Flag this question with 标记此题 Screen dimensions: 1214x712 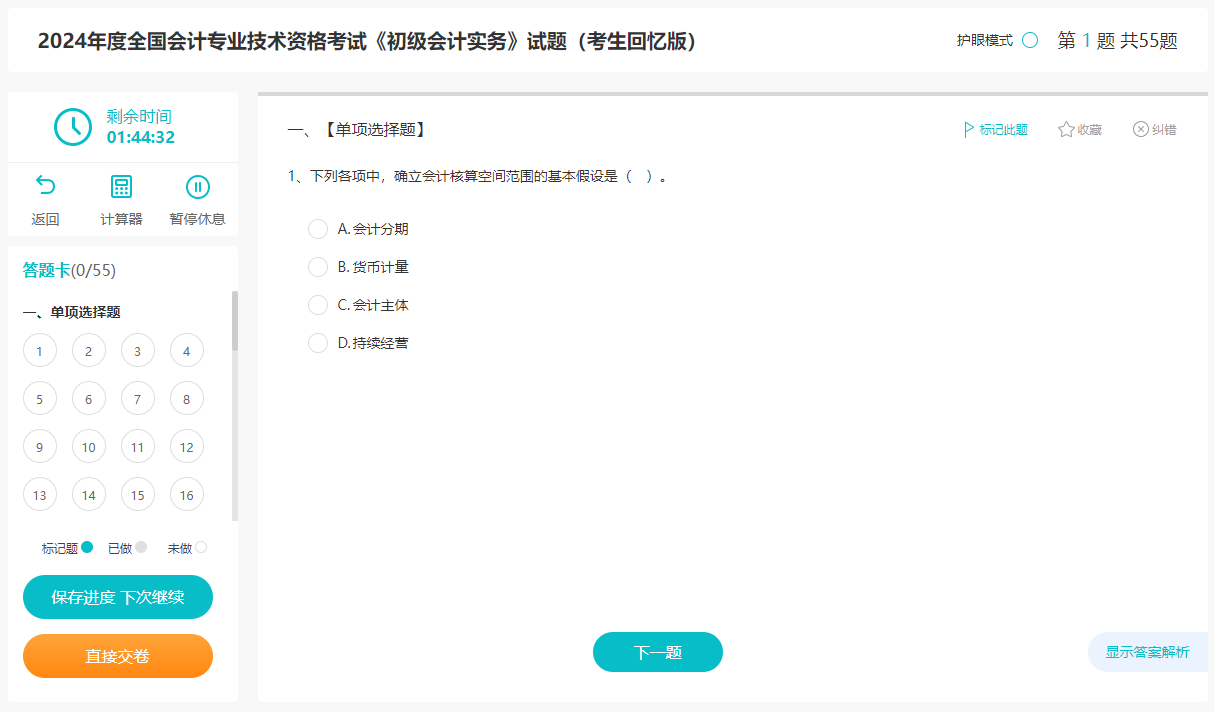coord(995,129)
